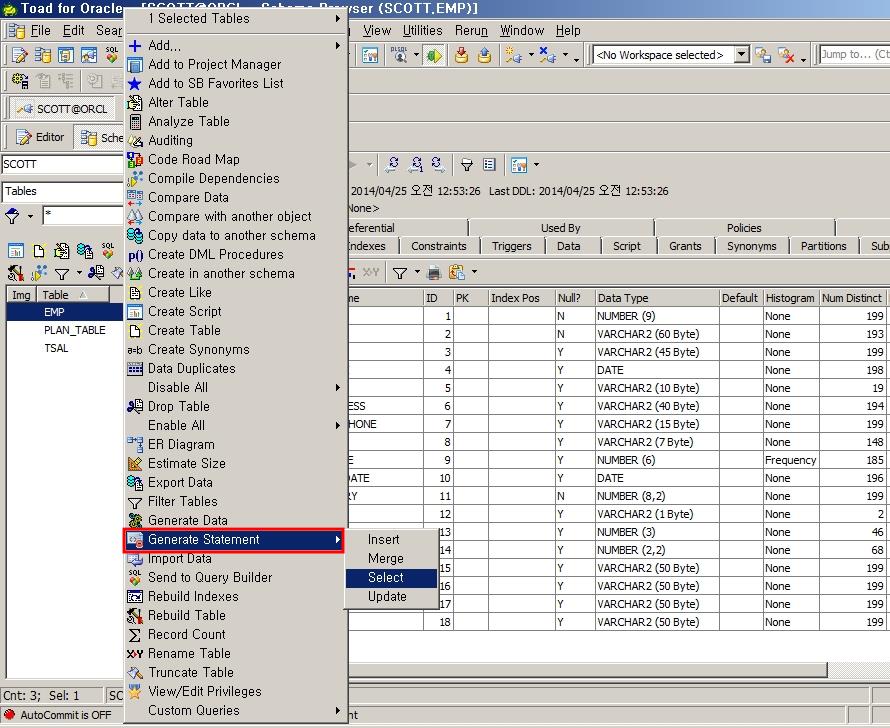Image resolution: width=890 pixels, height=728 pixels.
Task: Choose Export Data from context menu
Action: pos(180,482)
